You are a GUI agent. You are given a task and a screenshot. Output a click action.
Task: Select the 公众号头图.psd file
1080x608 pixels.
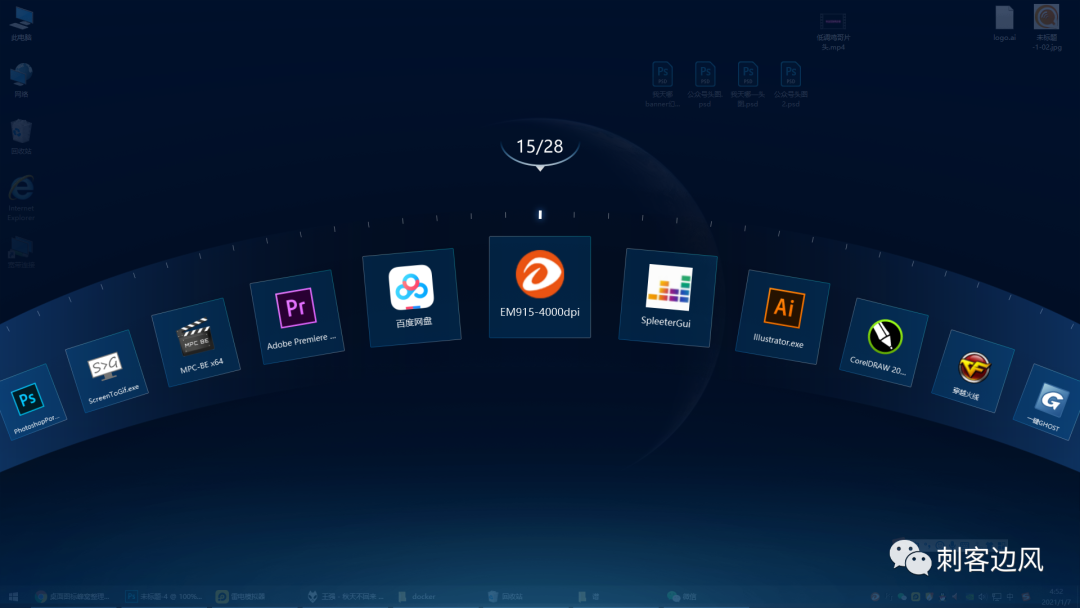coord(705,85)
